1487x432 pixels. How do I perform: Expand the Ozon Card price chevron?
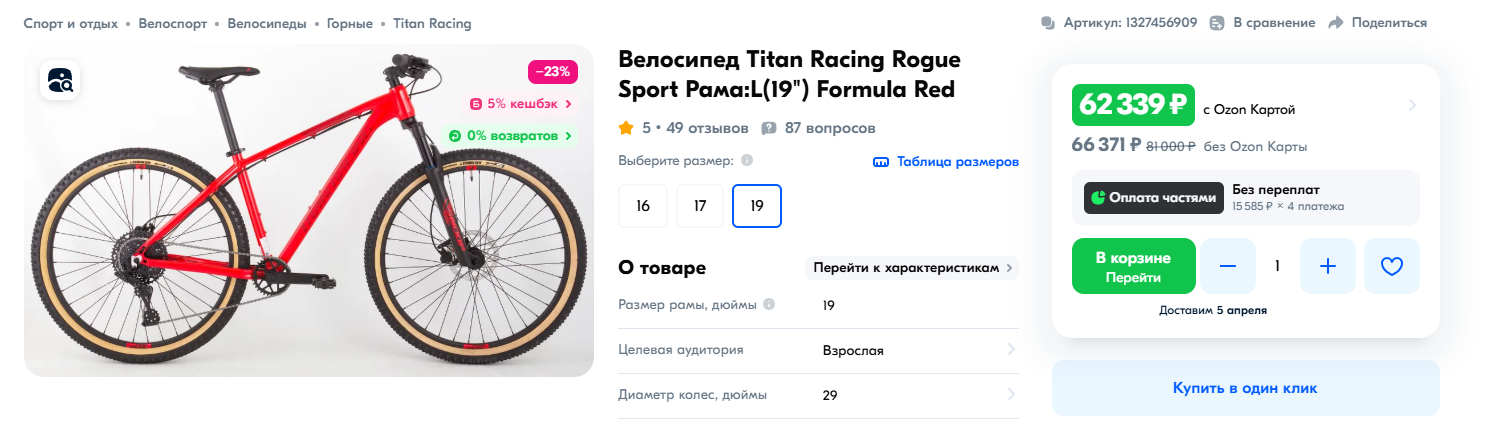click(x=1412, y=105)
